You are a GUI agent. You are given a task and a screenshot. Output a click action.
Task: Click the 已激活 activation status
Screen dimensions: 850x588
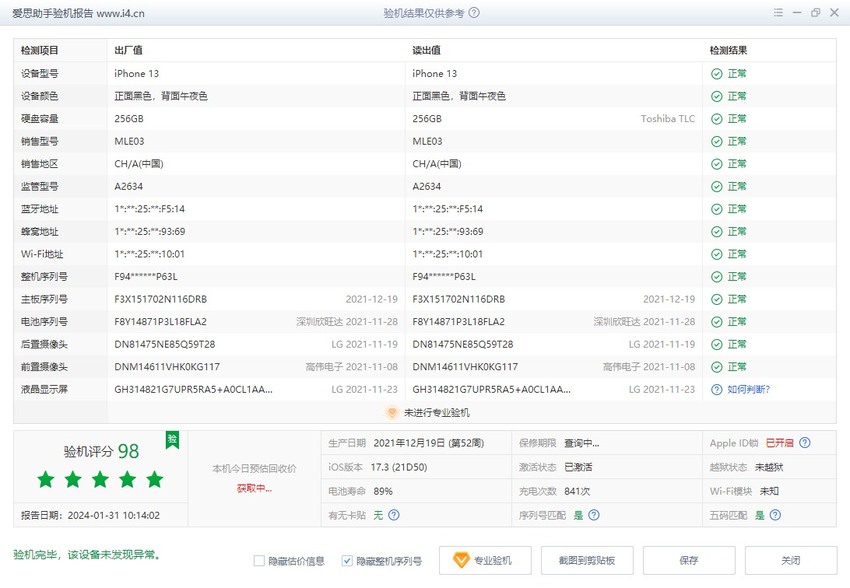tap(578, 467)
